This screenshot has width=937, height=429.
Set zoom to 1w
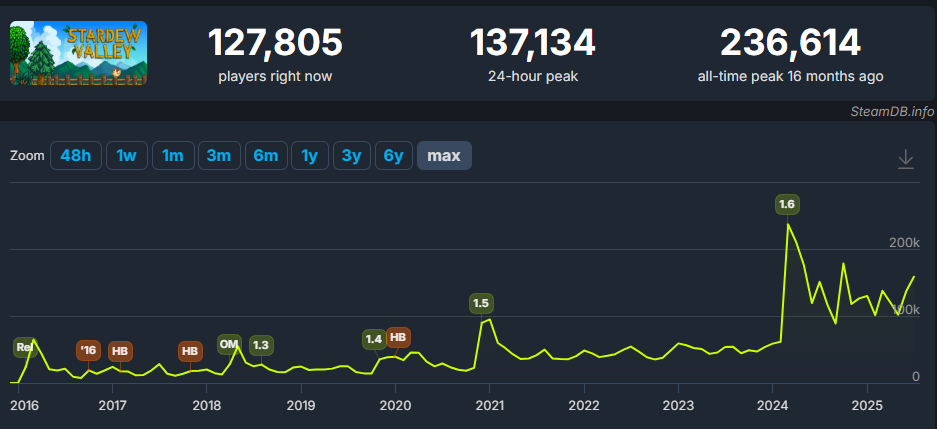click(127, 156)
